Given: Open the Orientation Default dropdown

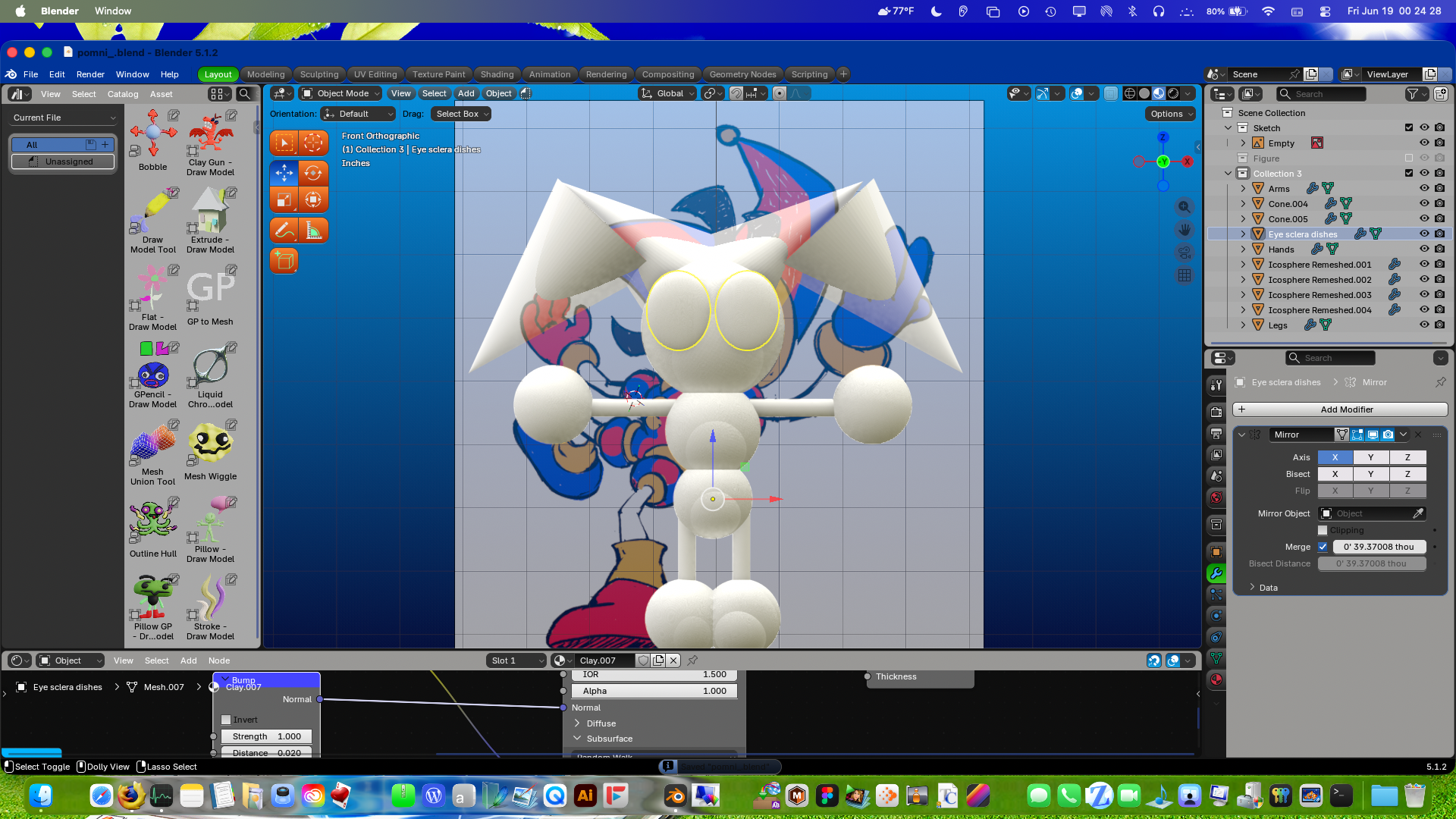Looking at the screenshot, I should point(359,114).
